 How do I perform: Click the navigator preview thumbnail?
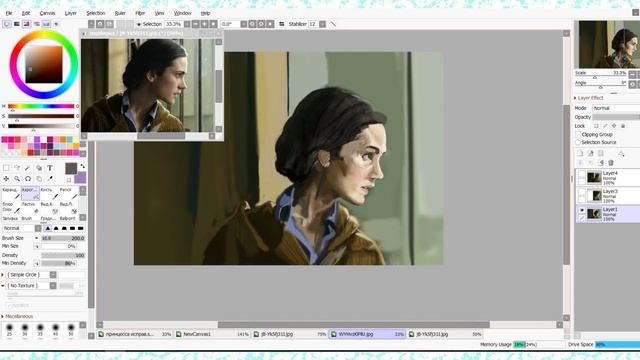(609, 44)
